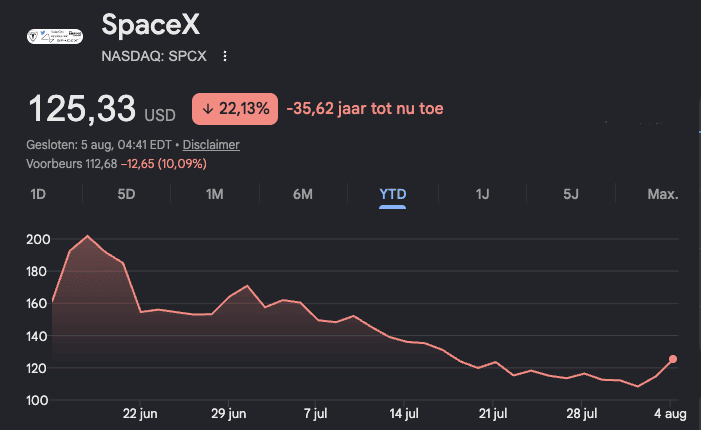Screen dimensions: 701x430
Task: Click the 7 jul date label
Action: [x=316, y=414]
